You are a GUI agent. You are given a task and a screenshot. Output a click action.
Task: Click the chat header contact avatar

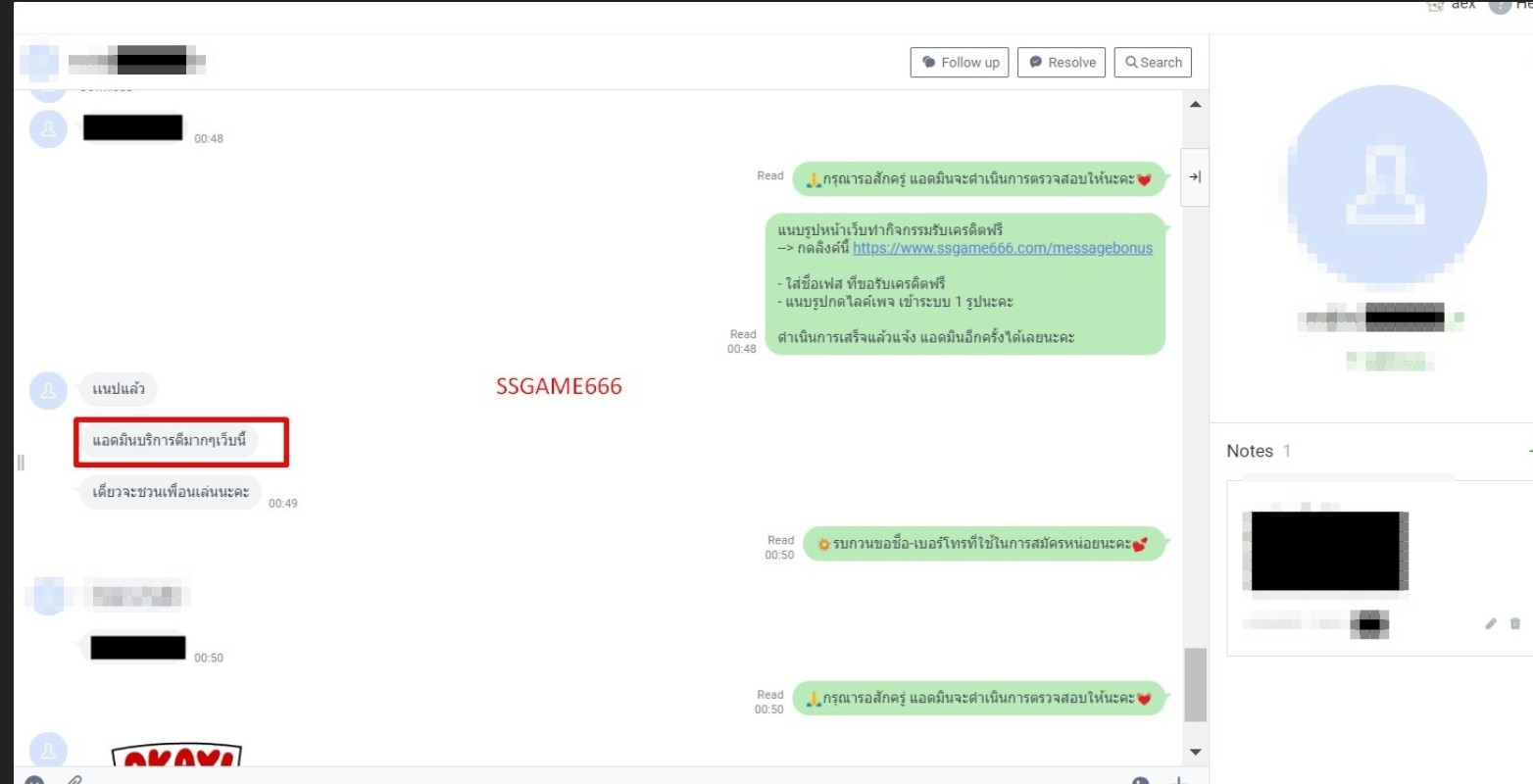coord(39,62)
